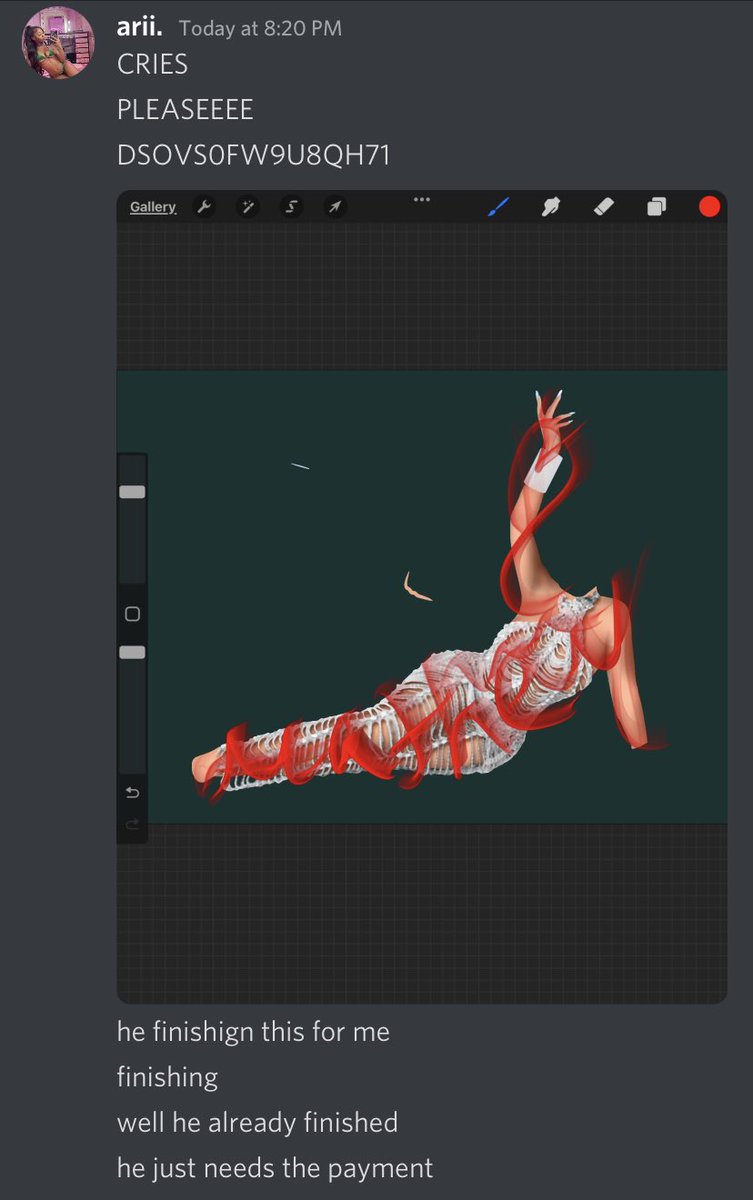
Task: Open arii.'s profile avatar
Action: tap(59, 43)
